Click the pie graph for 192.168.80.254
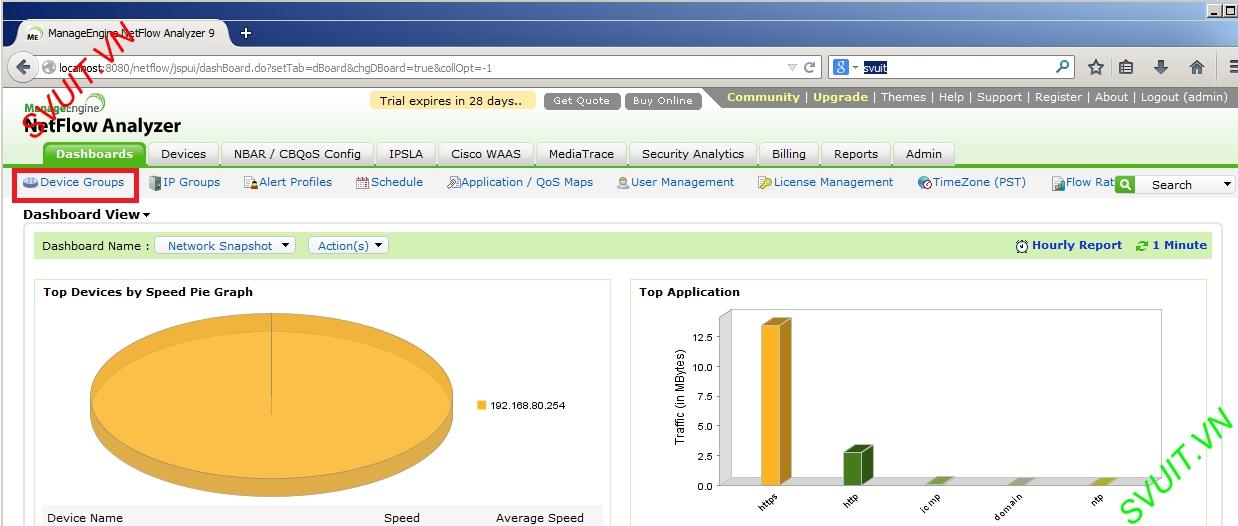Image resolution: width=1238 pixels, height=526 pixels. click(272, 403)
